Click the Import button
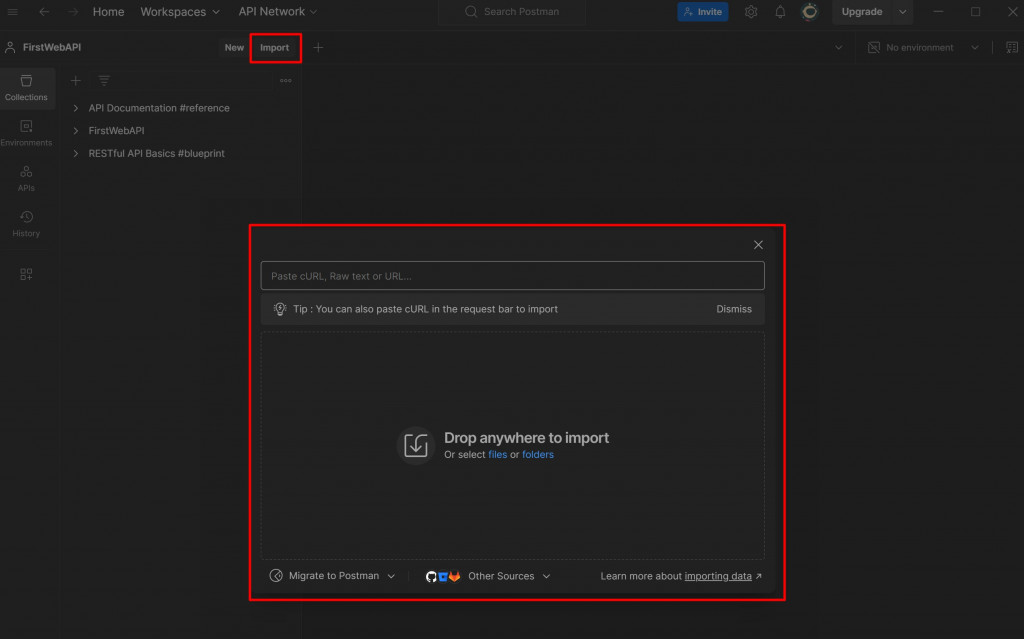This screenshot has width=1024, height=639. (x=274, y=48)
